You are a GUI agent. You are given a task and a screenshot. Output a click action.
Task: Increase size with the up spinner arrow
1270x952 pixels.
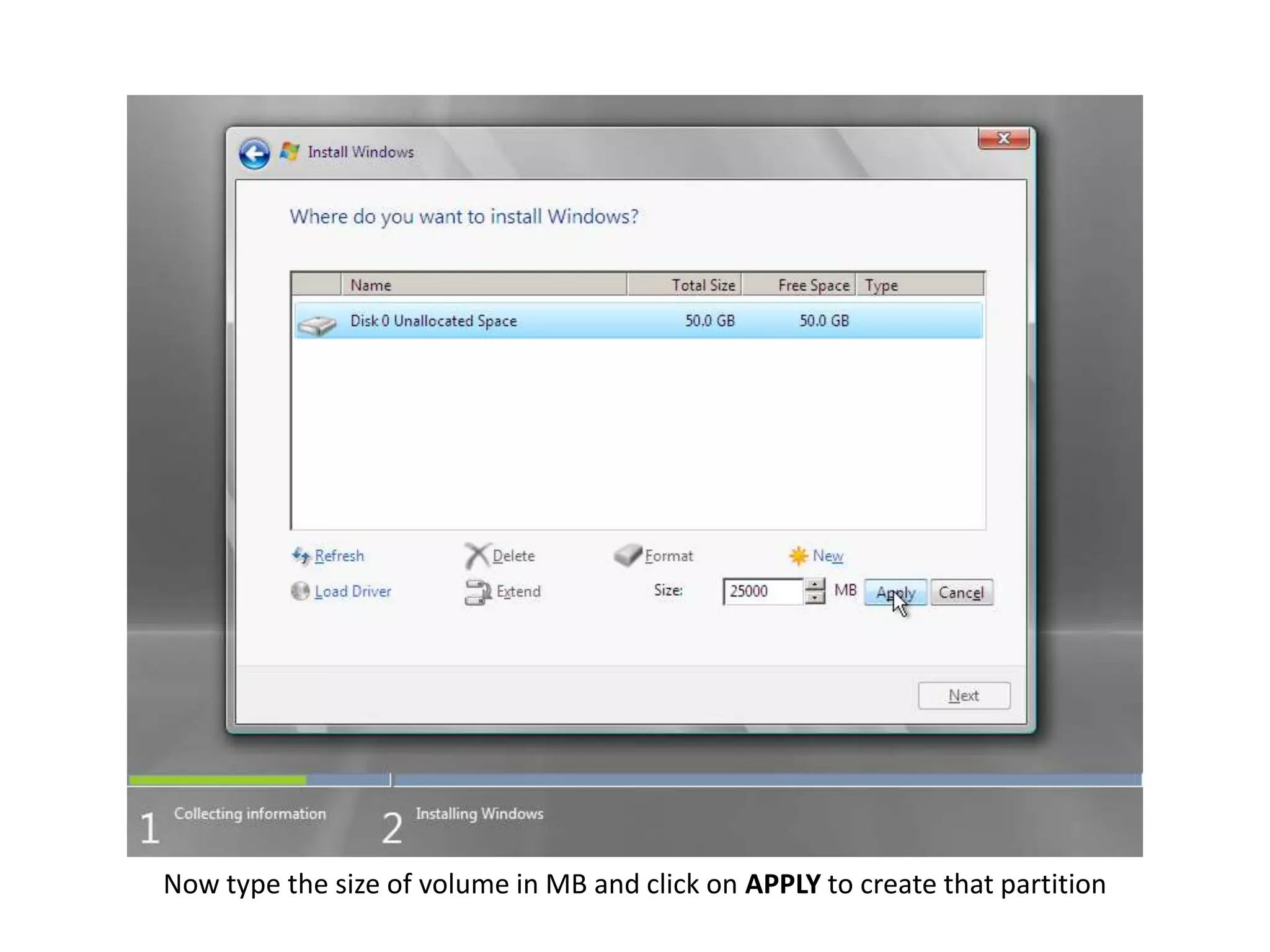(815, 584)
